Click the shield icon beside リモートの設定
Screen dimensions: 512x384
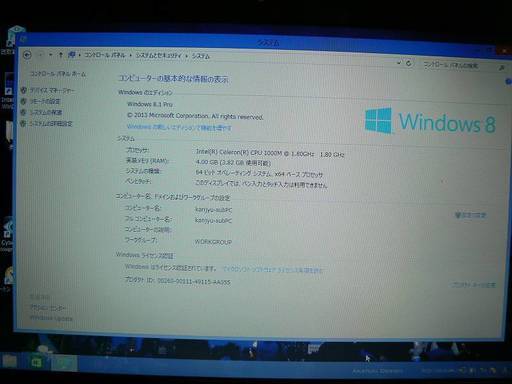(23, 101)
